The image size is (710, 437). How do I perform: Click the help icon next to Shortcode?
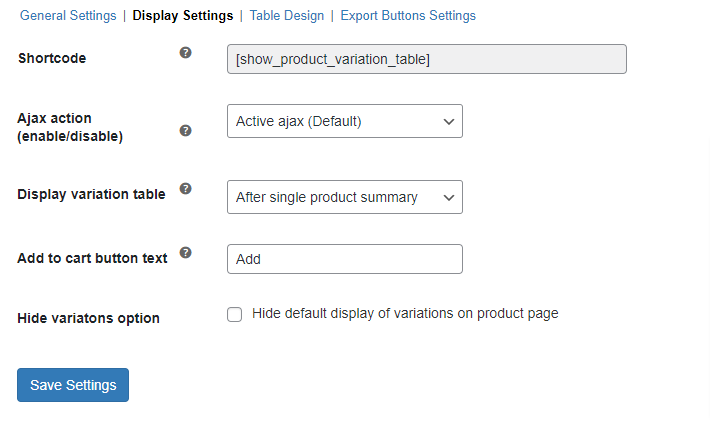pos(185,53)
